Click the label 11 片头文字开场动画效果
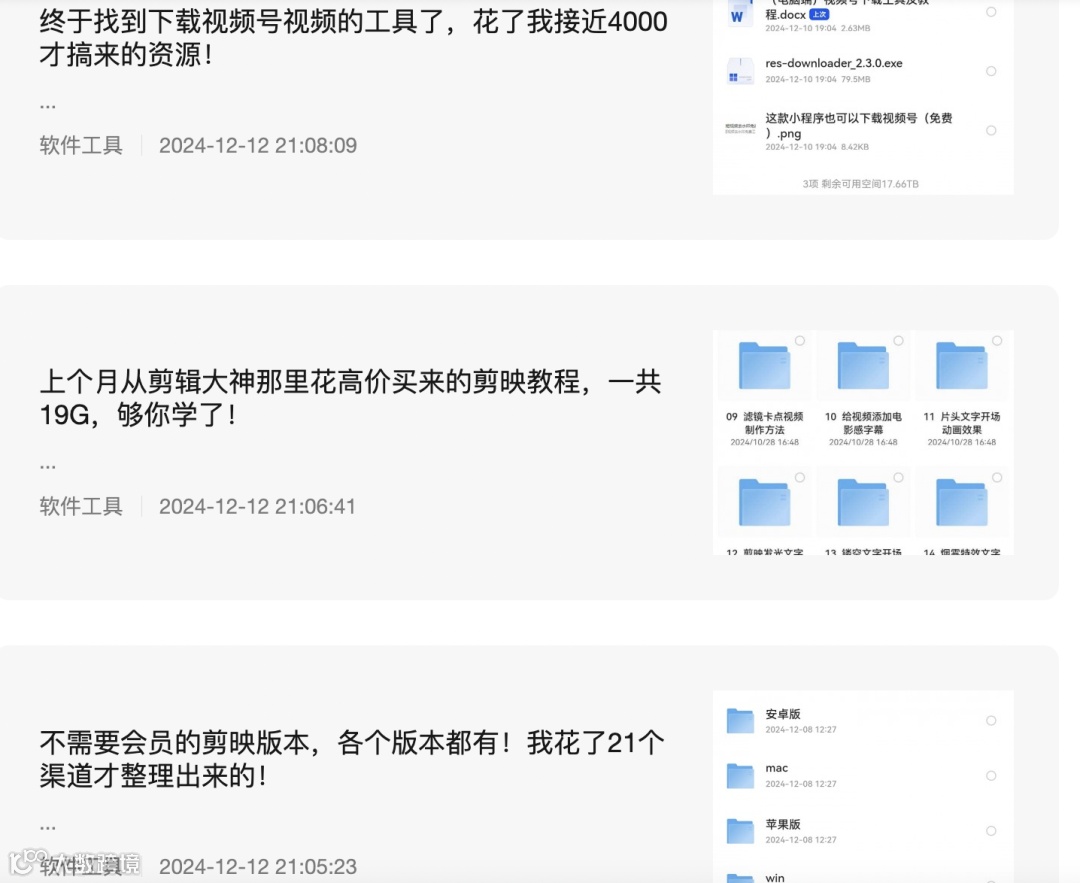 tap(962, 423)
